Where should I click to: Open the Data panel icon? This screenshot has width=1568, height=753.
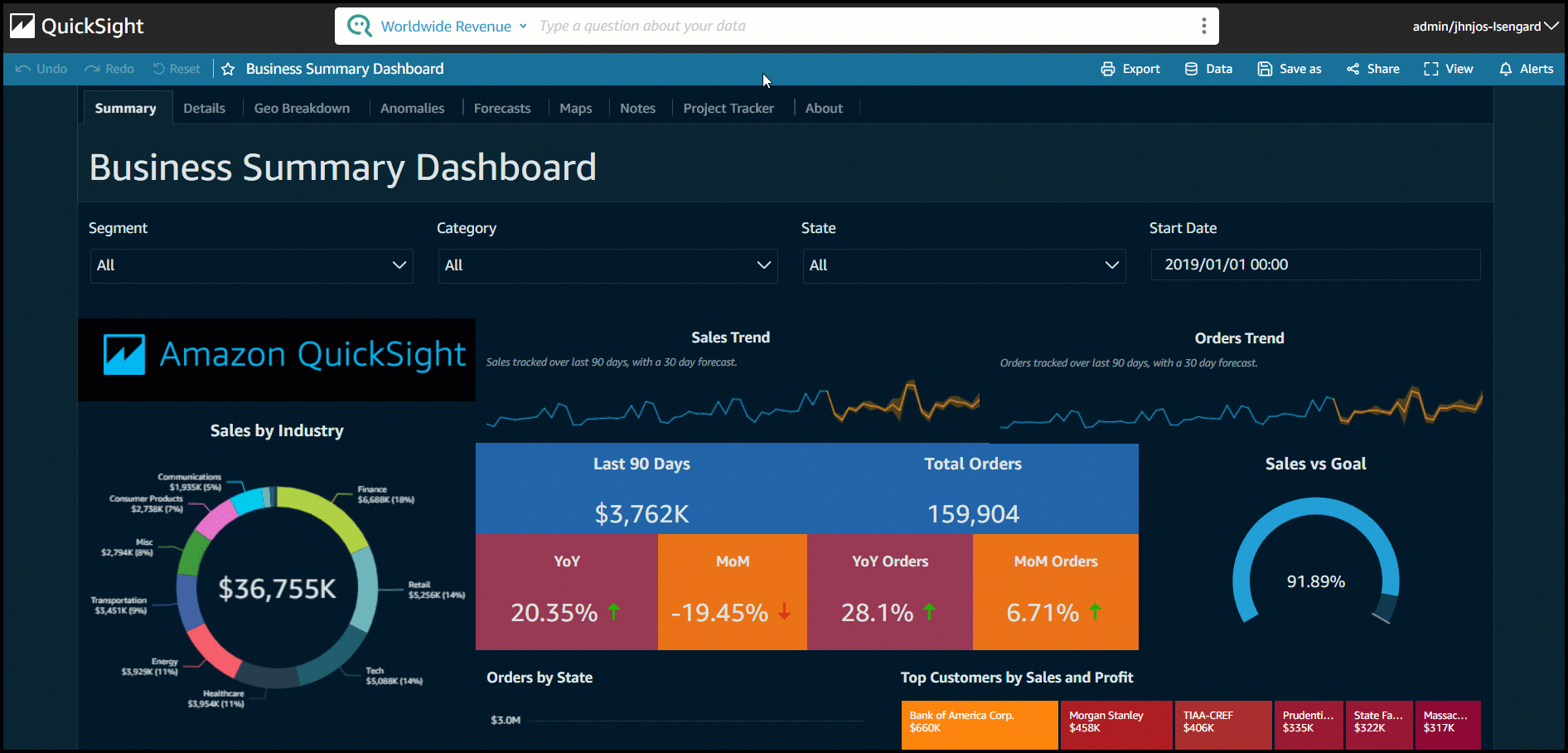pyautogui.click(x=1191, y=69)
